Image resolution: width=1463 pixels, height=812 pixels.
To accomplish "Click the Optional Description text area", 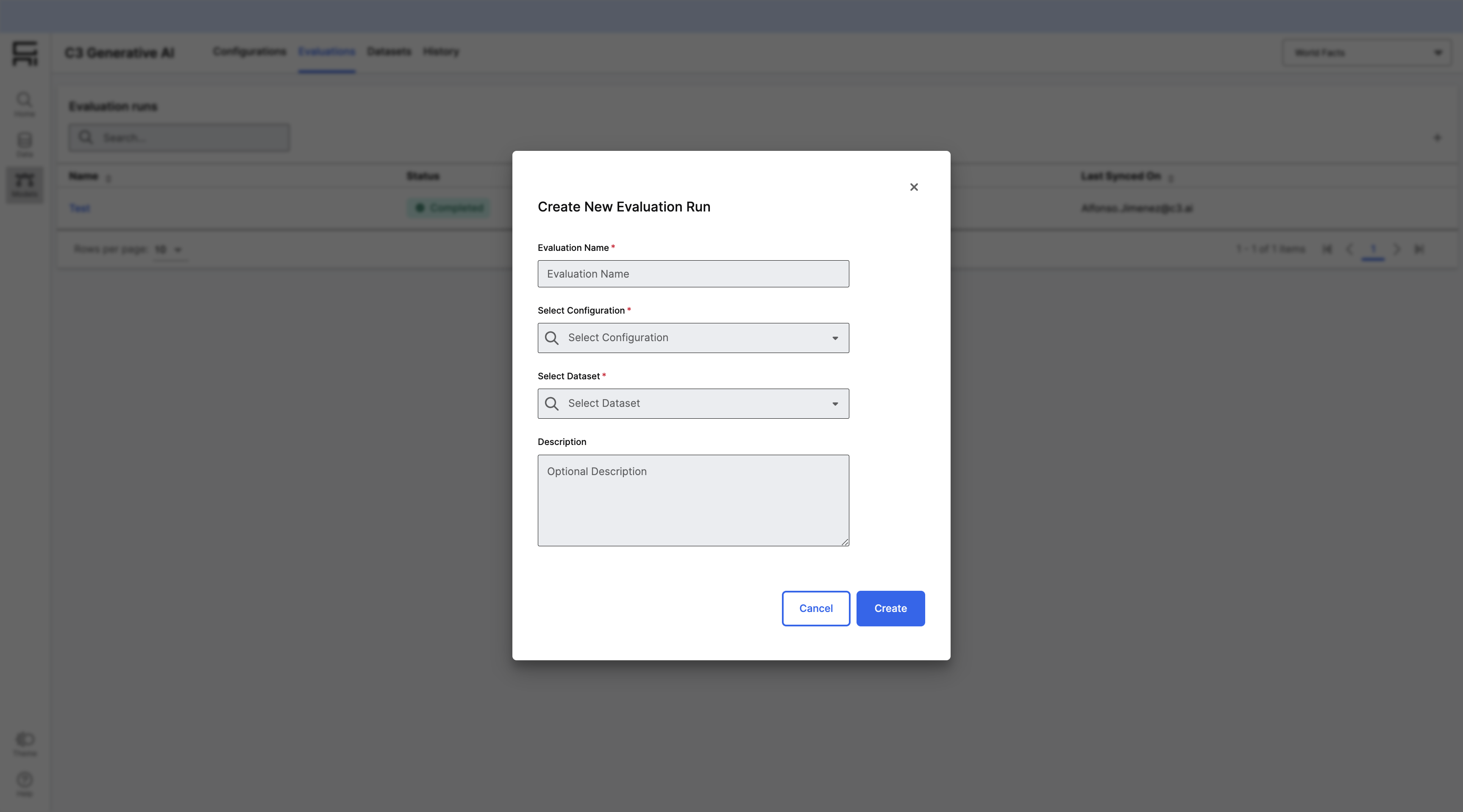I will (693, 500).
